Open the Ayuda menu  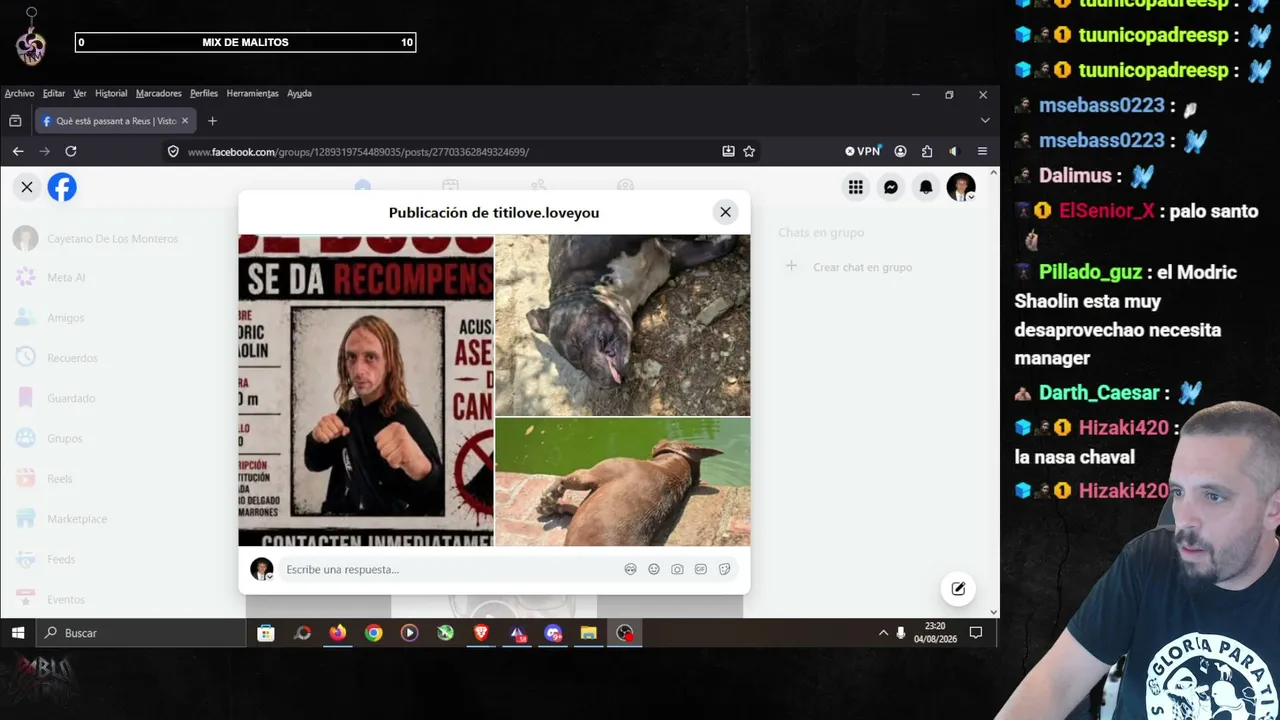pyautogui.click(x=299, y=93)
